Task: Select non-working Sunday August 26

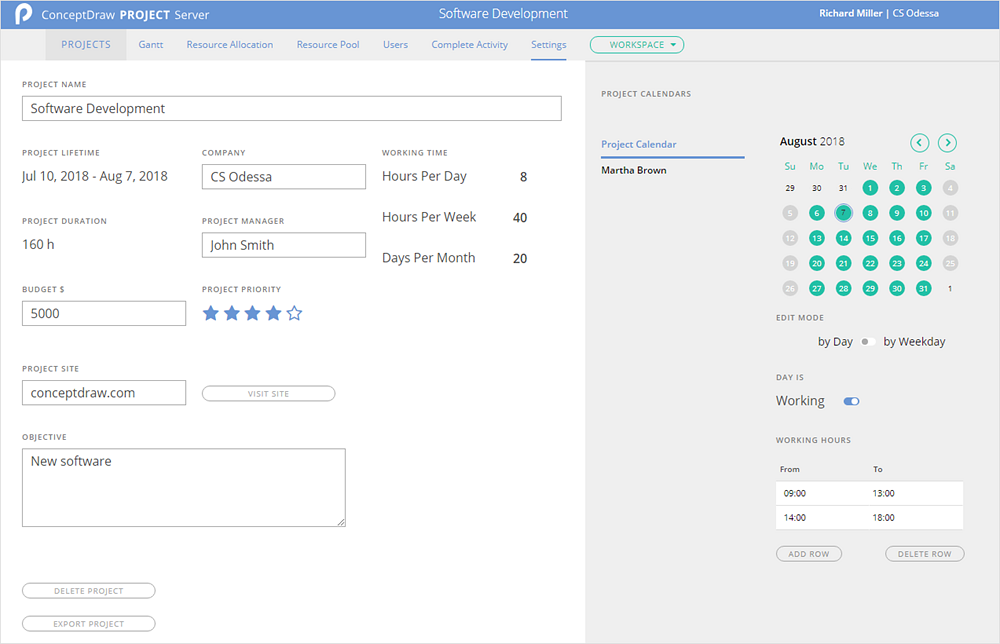Action: (x=790, y=289)
